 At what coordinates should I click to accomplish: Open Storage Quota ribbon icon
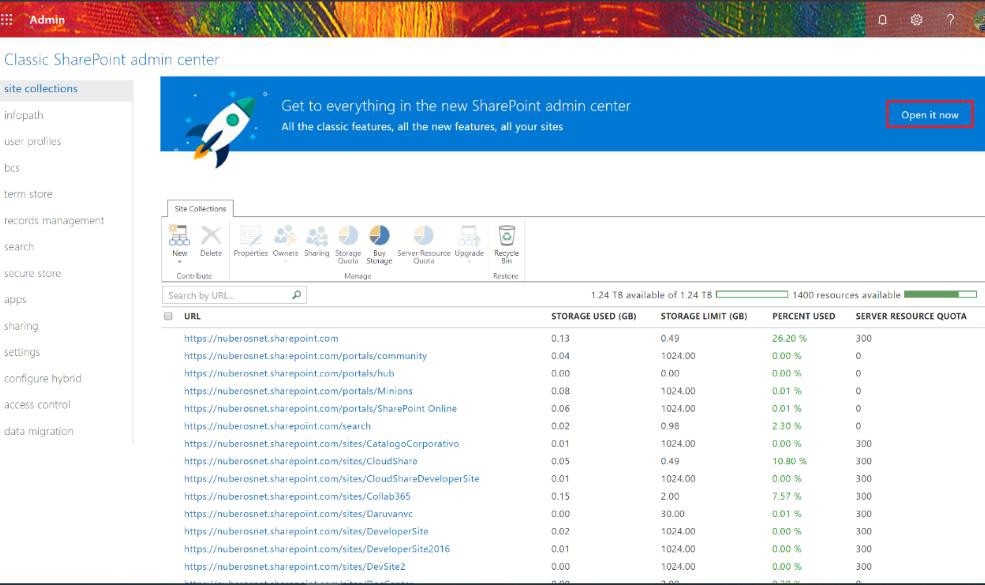pos(348,236)
